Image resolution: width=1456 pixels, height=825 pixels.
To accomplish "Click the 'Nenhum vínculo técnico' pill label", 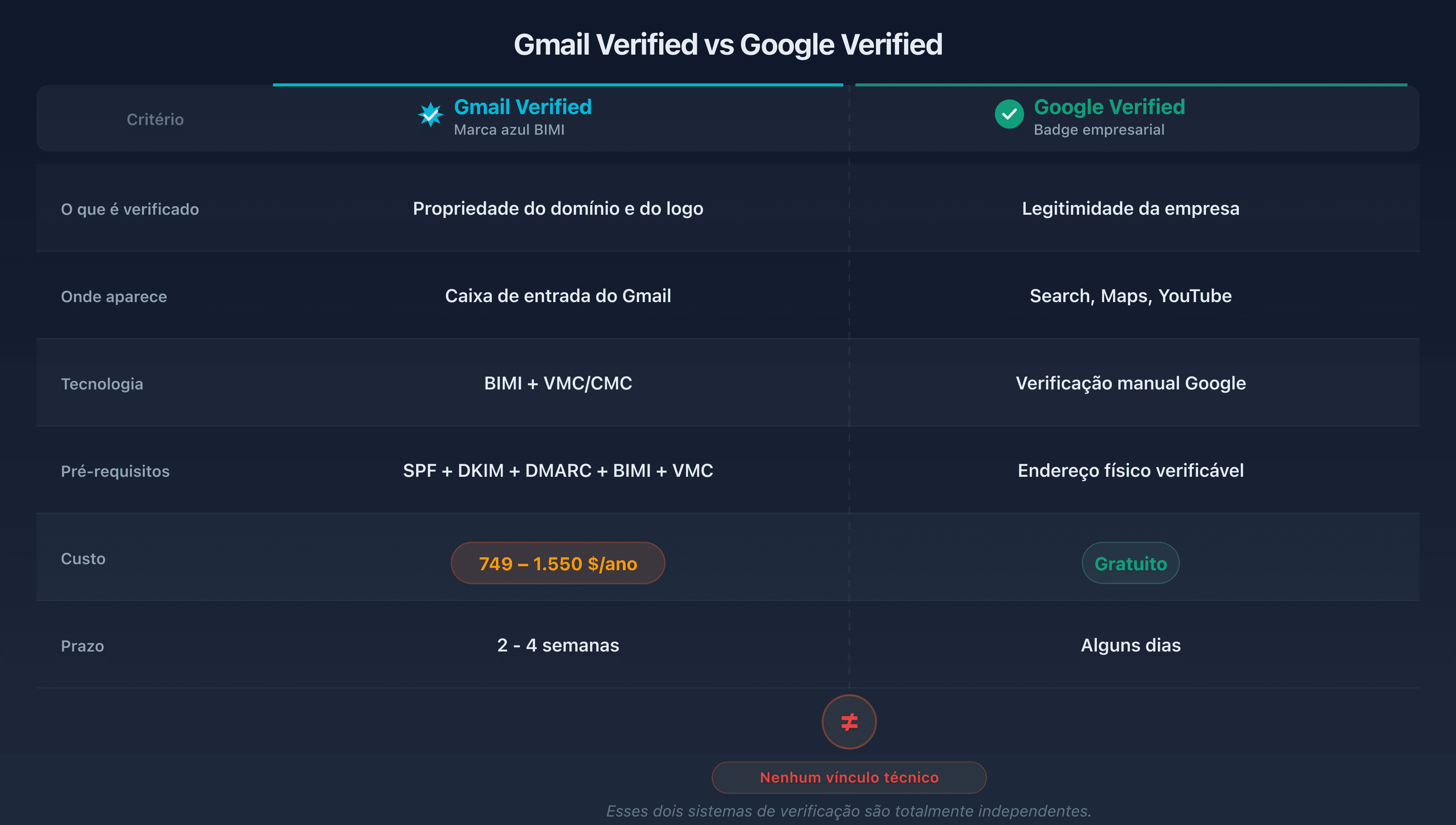I will (x=848, y=777).
